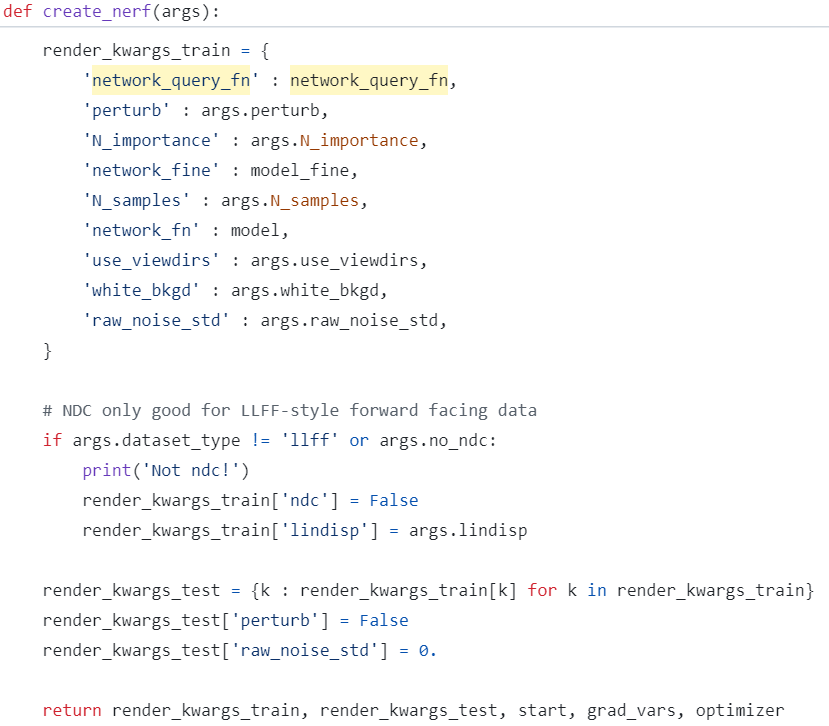Viewport: 829px width, 726px height.
Task: Click the print('Not ndc!') call
Action: (165, 470)
